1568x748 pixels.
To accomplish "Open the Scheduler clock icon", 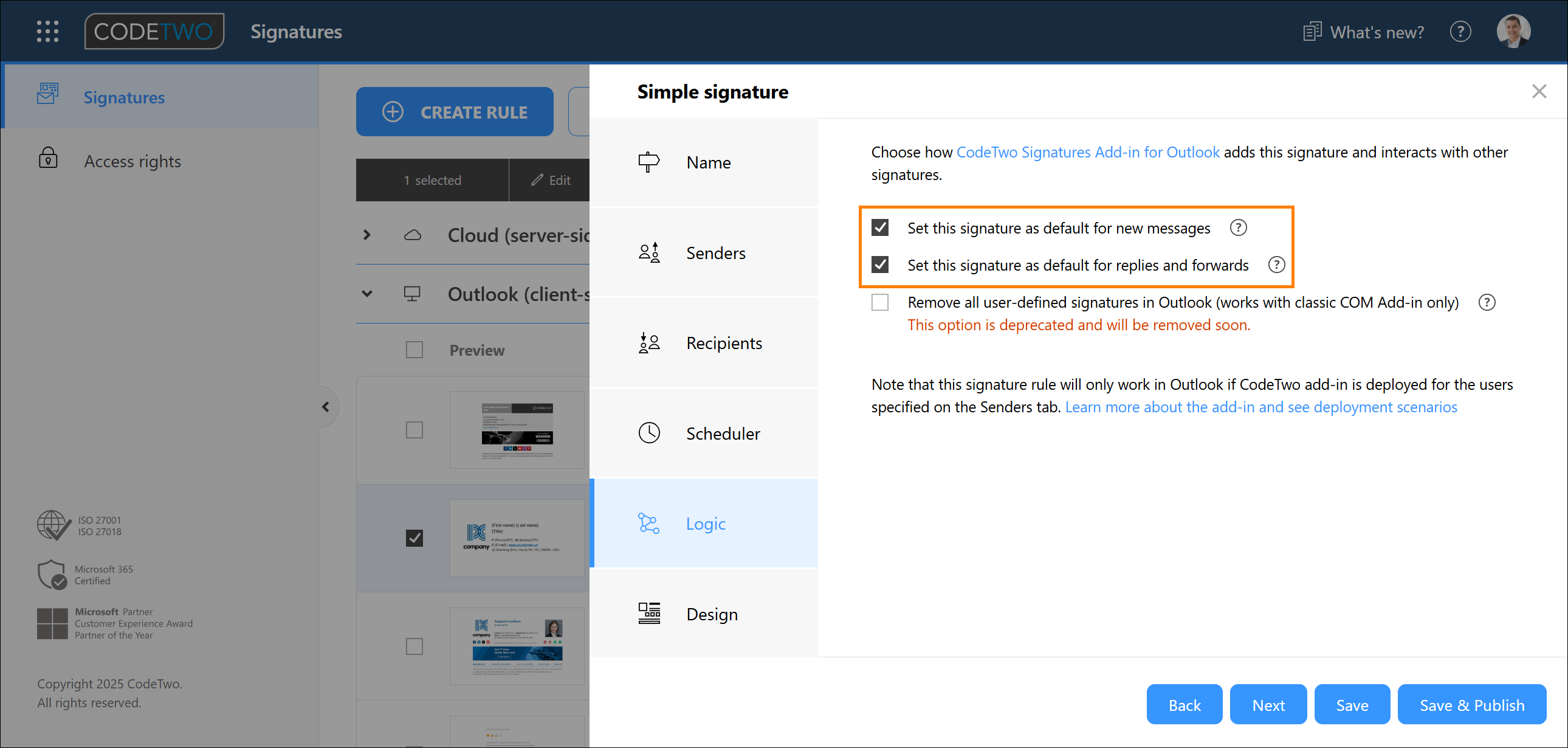I will point(649,433).
